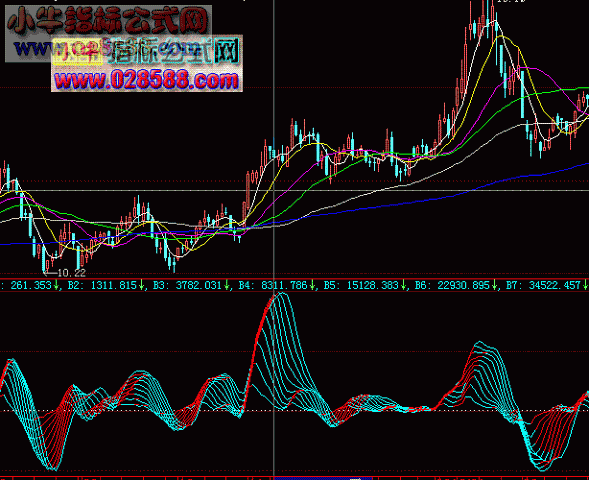
Task: Click the cyan indicator peak at the crosshair
Action: pos(279,295)
